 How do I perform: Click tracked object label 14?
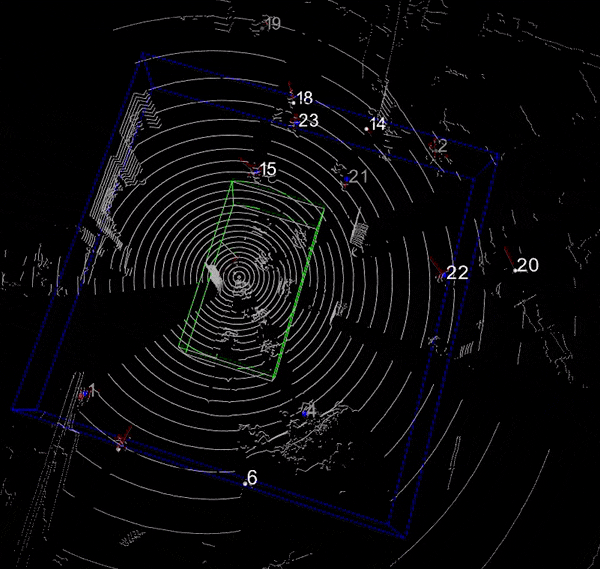pyautogui.click(x=378, y=124)
